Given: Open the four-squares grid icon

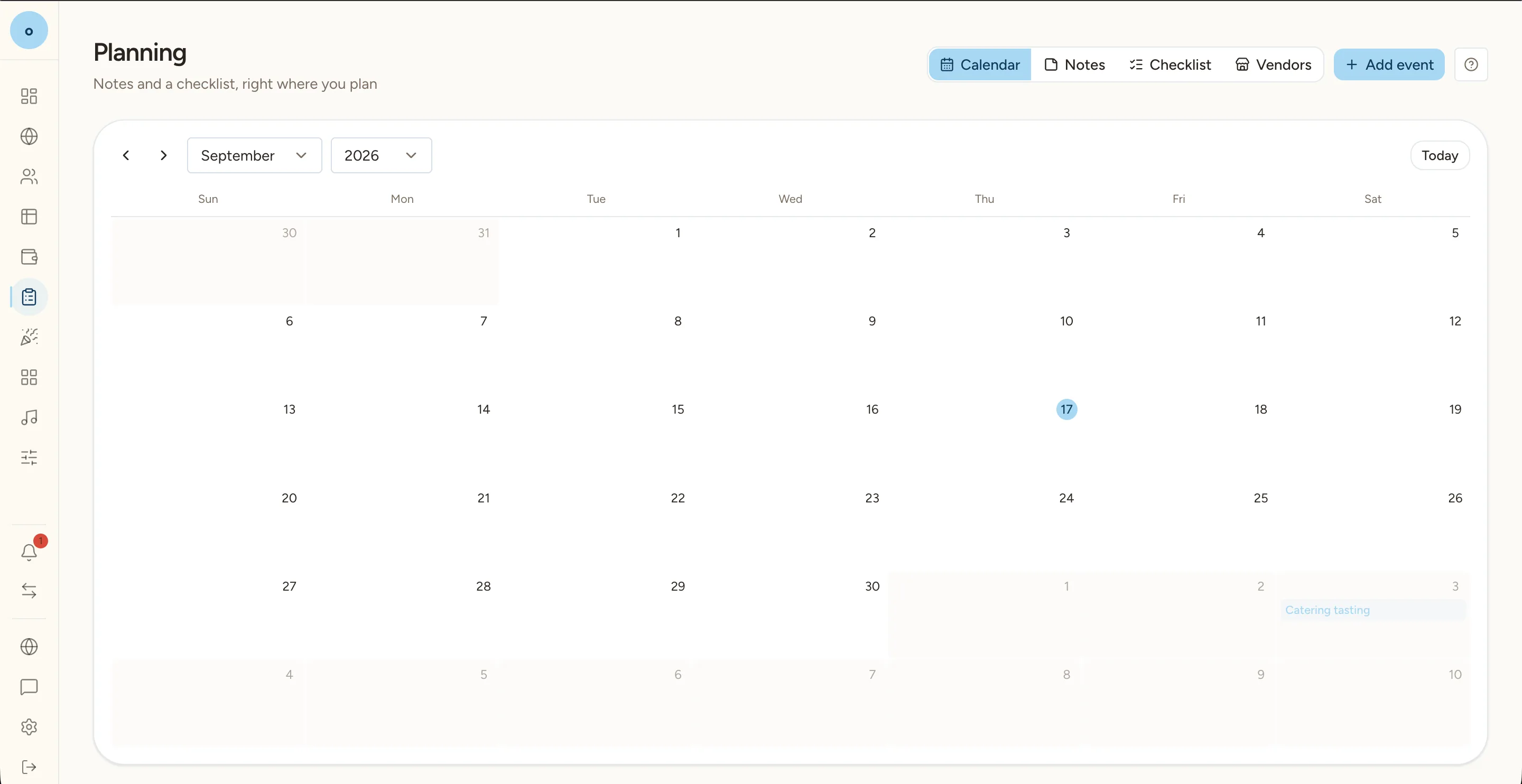Looking at the screenshot, I should click(29, 377).
